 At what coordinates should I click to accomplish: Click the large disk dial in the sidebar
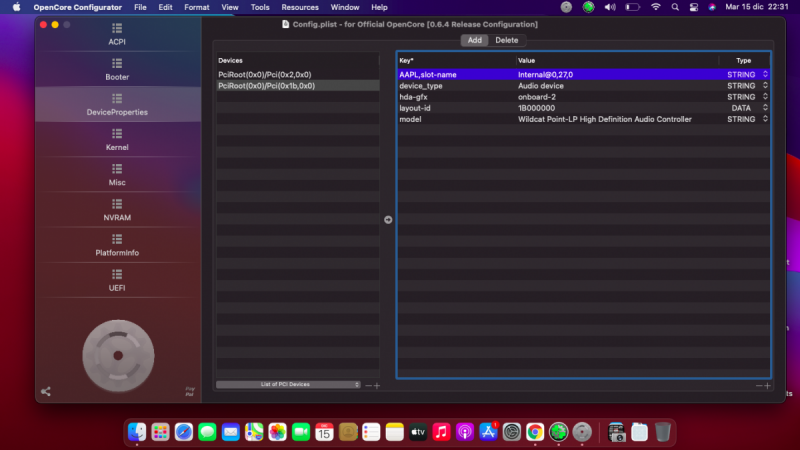tap(117, 355)
